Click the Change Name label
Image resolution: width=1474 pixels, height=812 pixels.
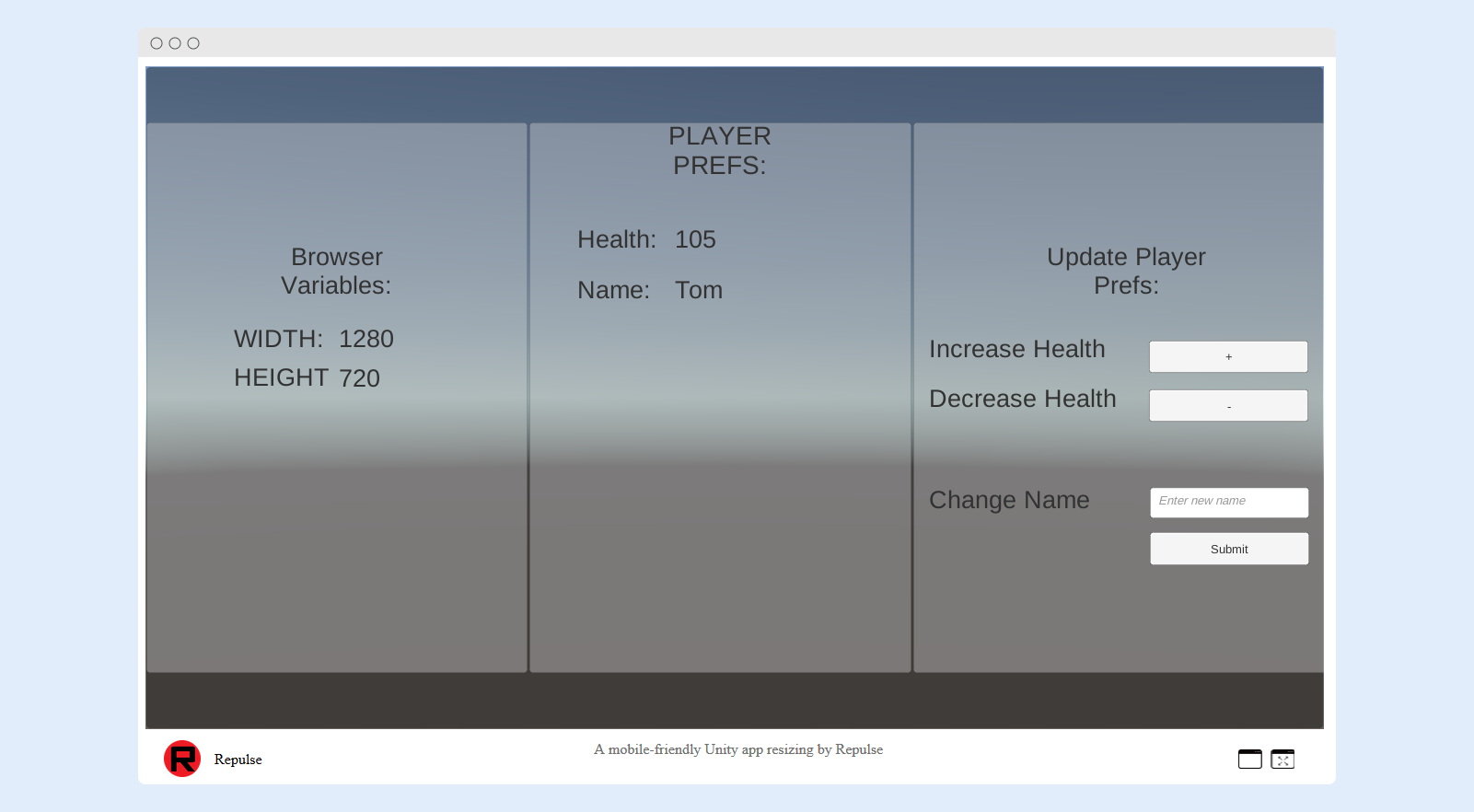(1009, 500)
